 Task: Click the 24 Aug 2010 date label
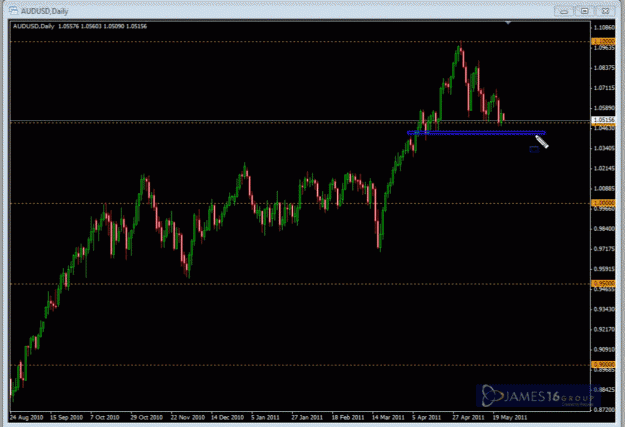[26, 417]
